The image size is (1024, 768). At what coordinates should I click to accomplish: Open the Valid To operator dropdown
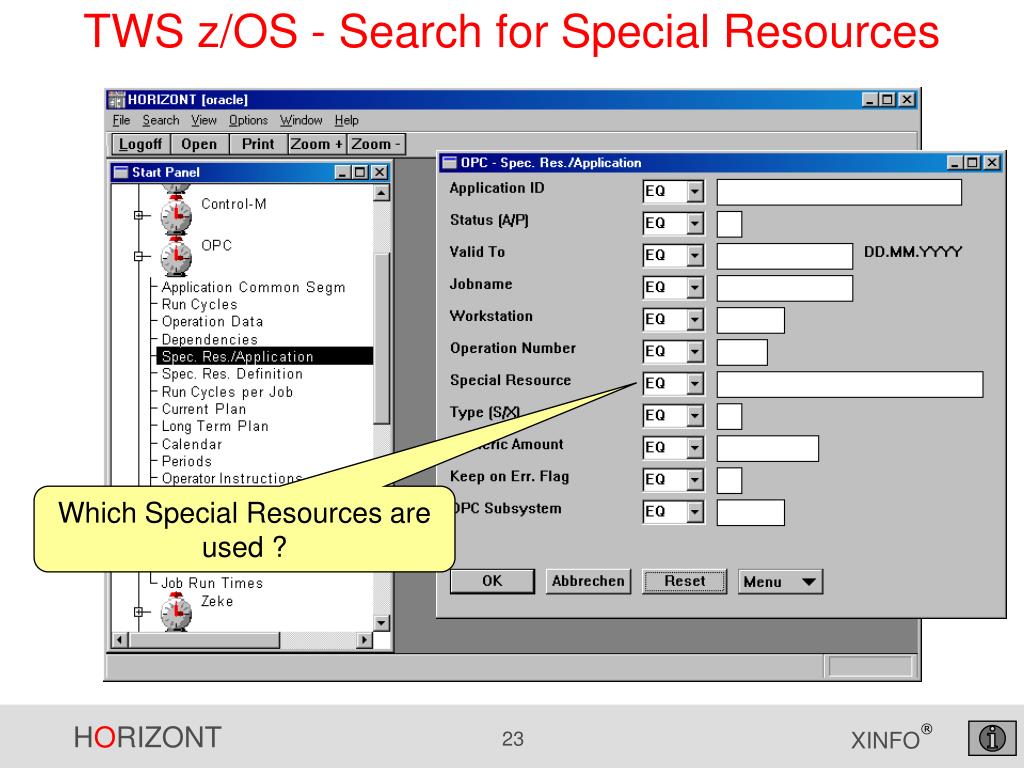(695, 255)
